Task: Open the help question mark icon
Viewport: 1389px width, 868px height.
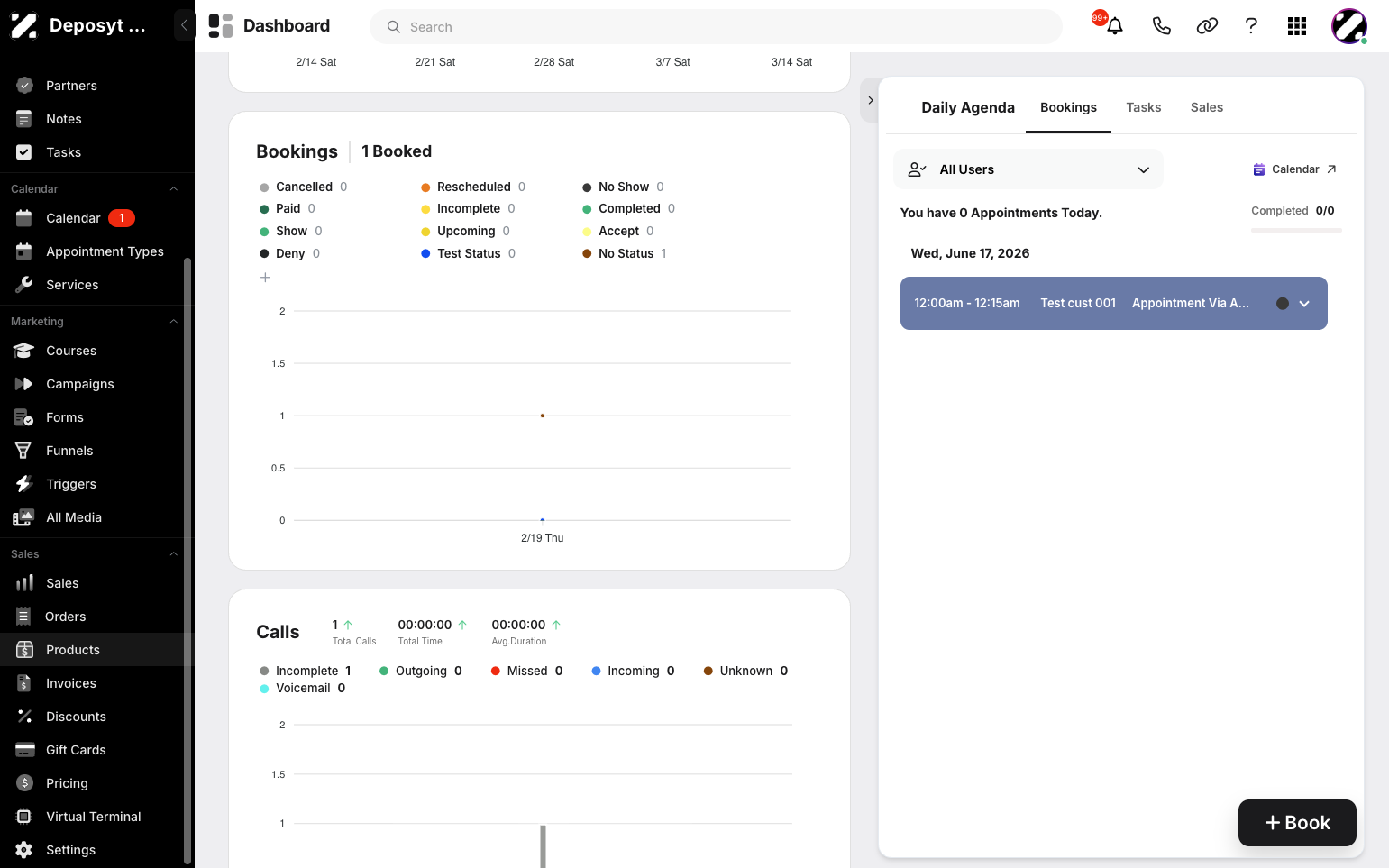Action: coord(1251,26)
